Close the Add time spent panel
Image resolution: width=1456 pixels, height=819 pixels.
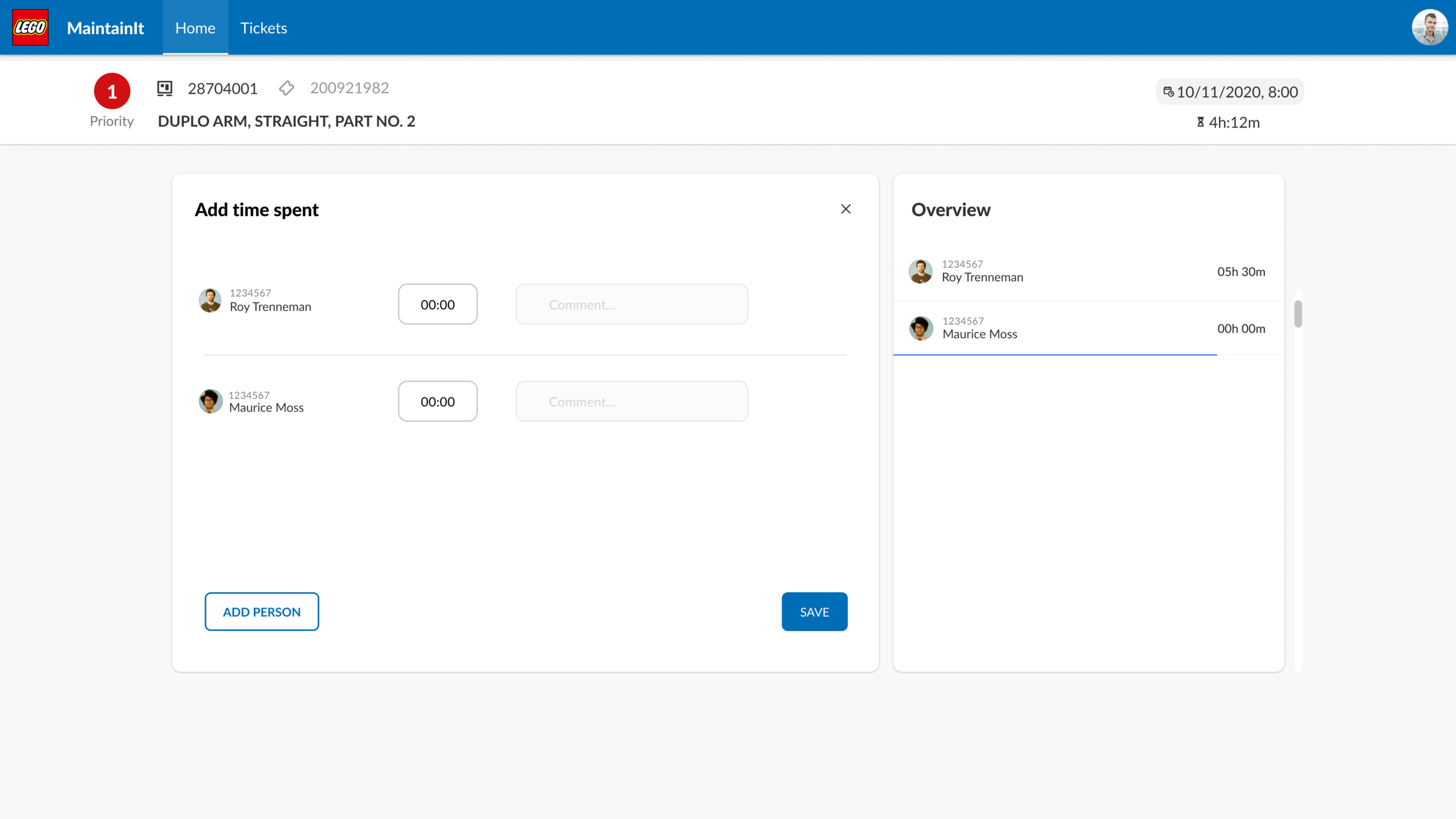pyautogui.click(x=846, y=209)
